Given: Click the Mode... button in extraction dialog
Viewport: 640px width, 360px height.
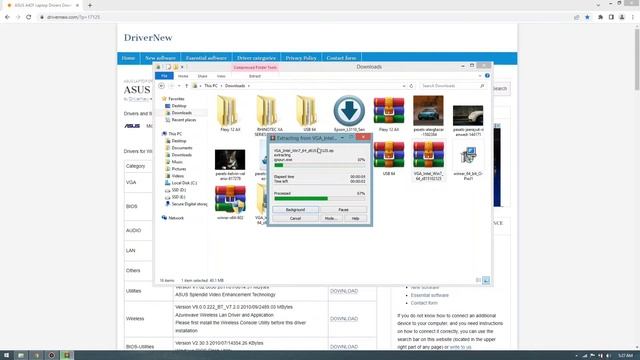Looking at the screenshot, I should (330, 218).
